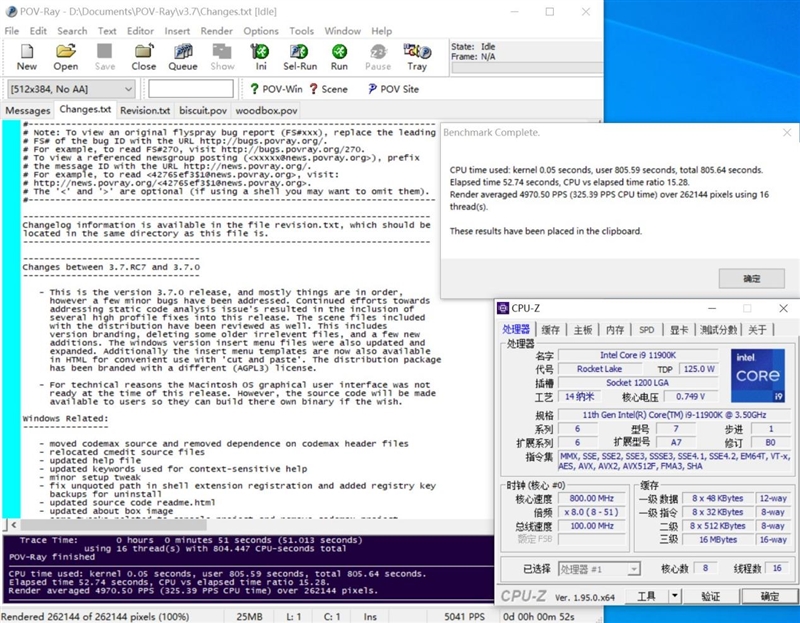The height and width of the screenshot is (623, 800).
Task: Expand the render resolution dropdown
Action: [128, 89]
